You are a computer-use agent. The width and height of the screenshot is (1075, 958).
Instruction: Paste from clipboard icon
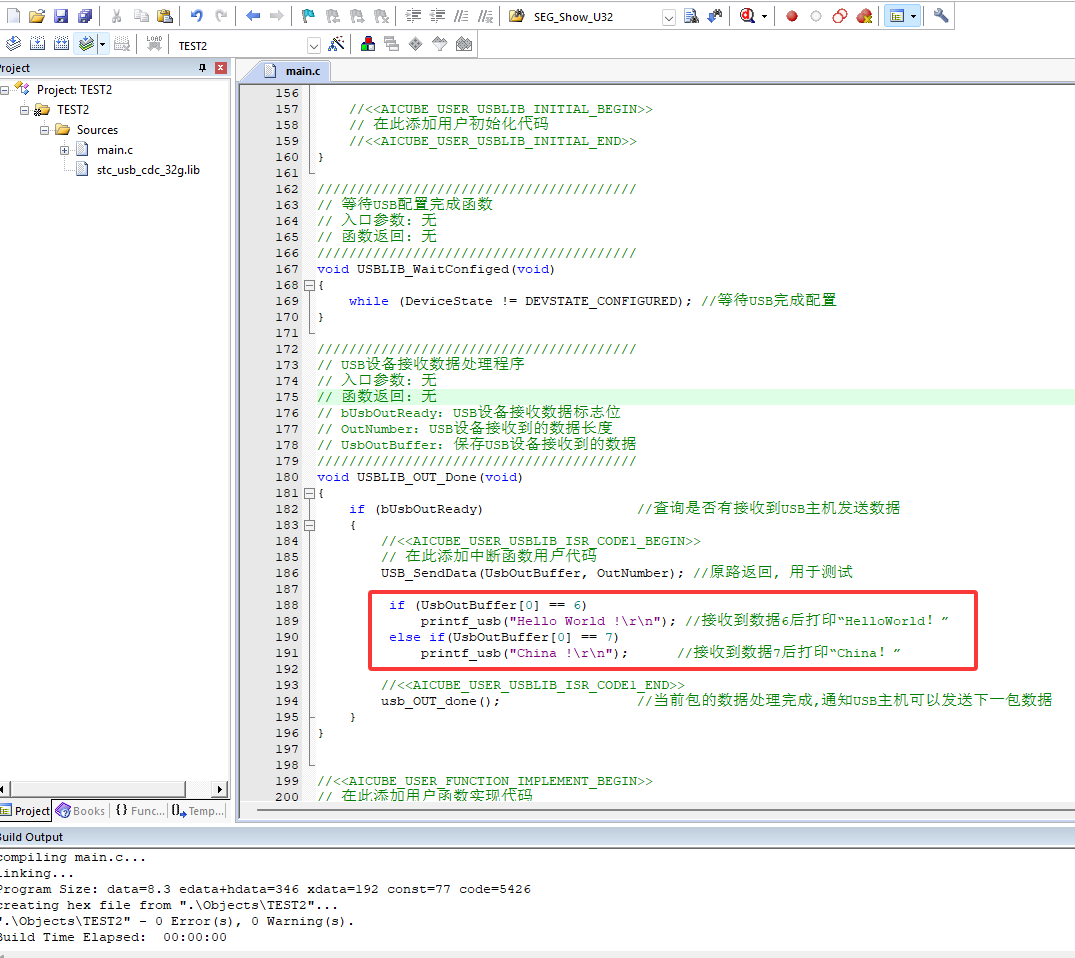(165, 16)
